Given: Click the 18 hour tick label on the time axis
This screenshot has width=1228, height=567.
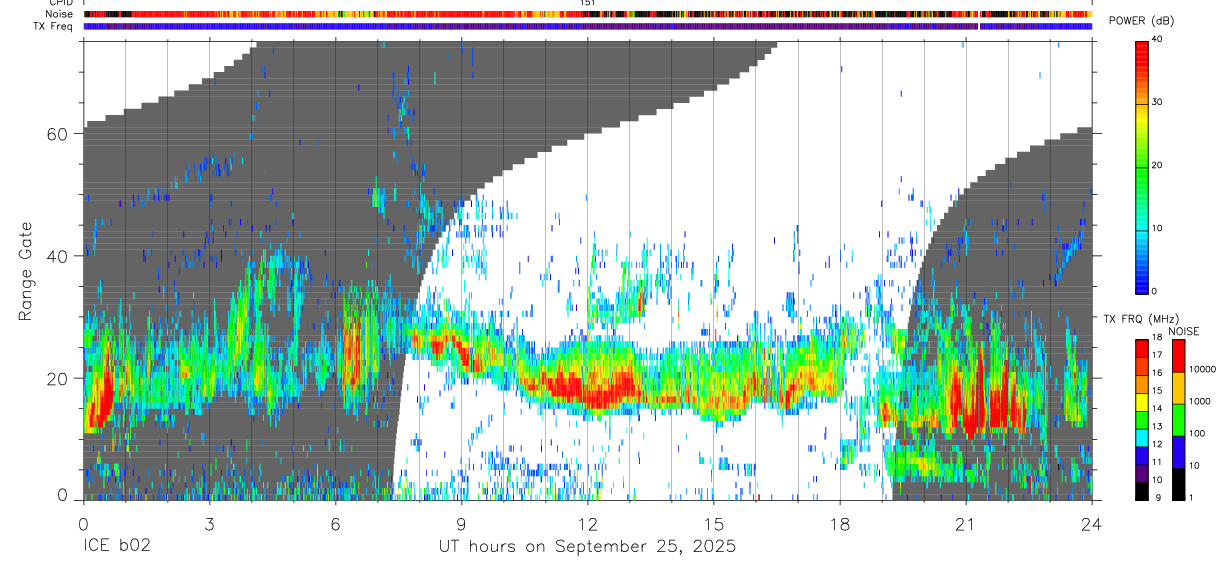Looking at the screenshot, I should 840,523.
